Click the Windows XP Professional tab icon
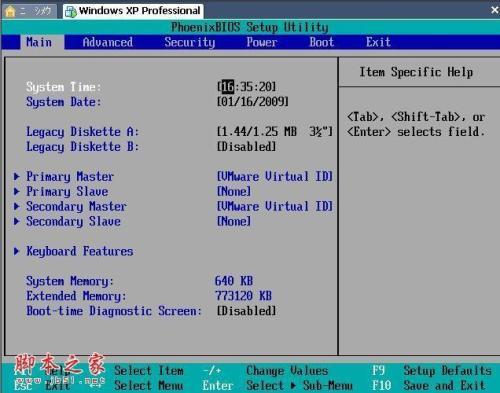Image resolution: width=500 pixels, height=393 pixels. click(71, 12)
